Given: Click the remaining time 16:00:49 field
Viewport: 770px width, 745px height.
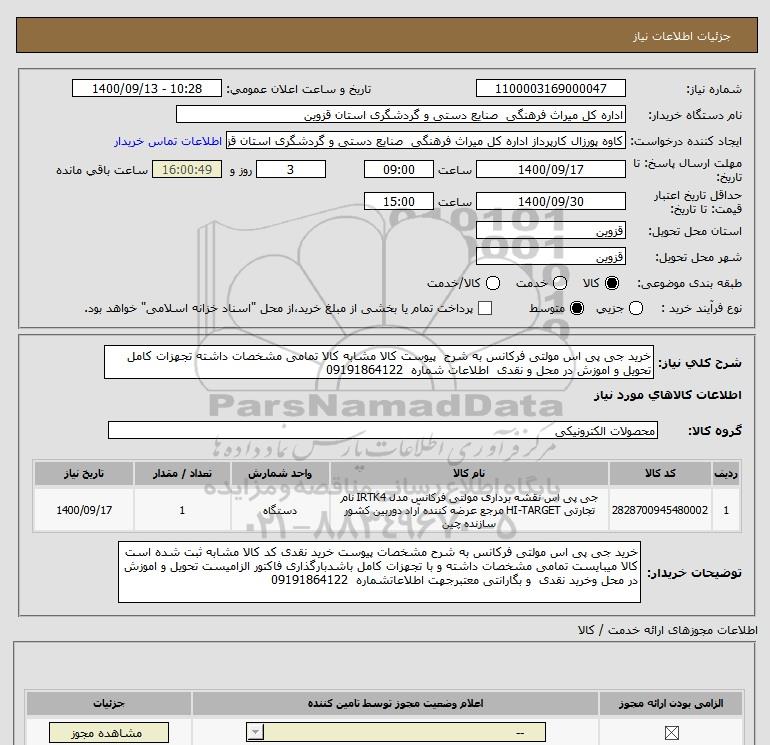Looking at the screenshot, I should [187, 169].
